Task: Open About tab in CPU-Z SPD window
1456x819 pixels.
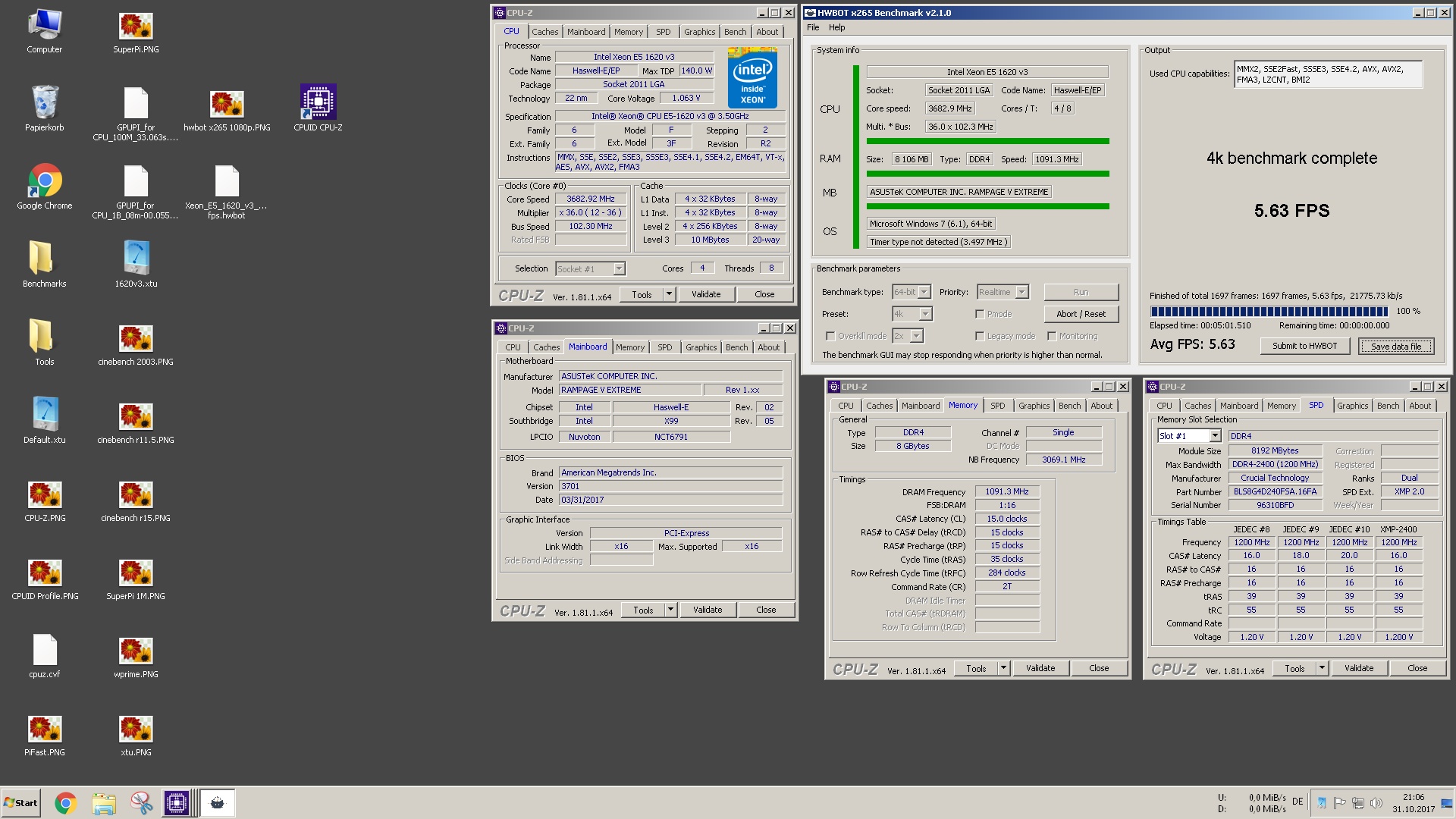Action: pos(1420,406)
